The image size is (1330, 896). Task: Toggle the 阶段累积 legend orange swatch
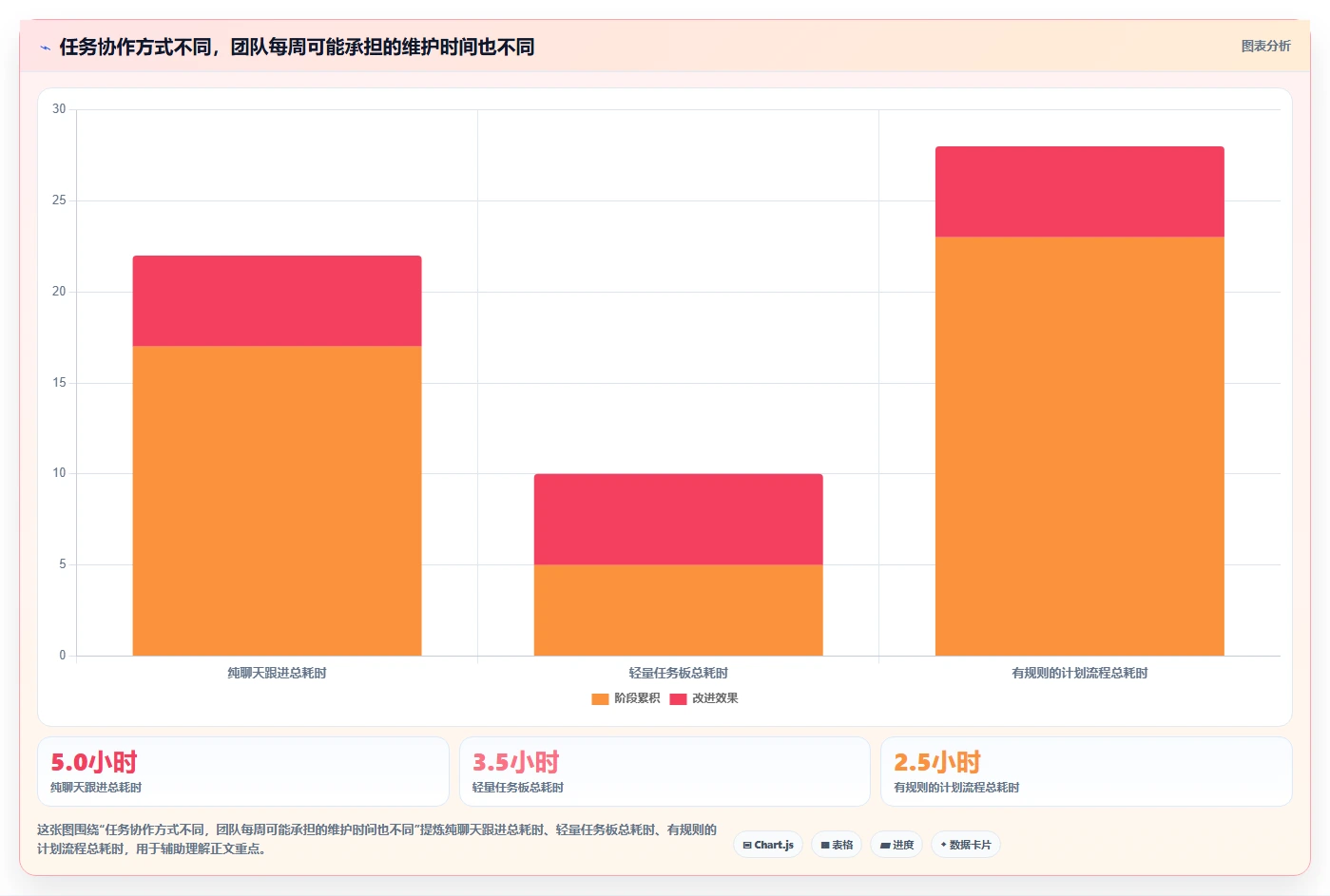click(x=600, y=698)
